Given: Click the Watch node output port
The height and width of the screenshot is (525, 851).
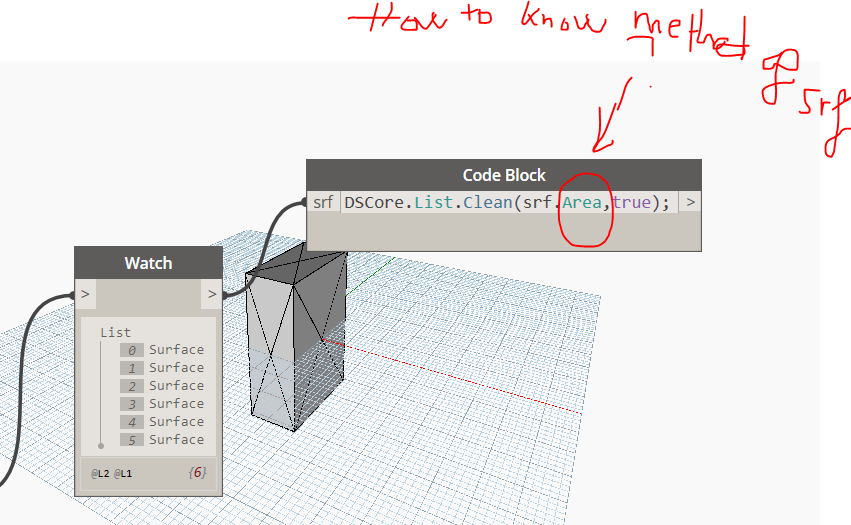Looking at the screenshot, I should tap(212, 294).
